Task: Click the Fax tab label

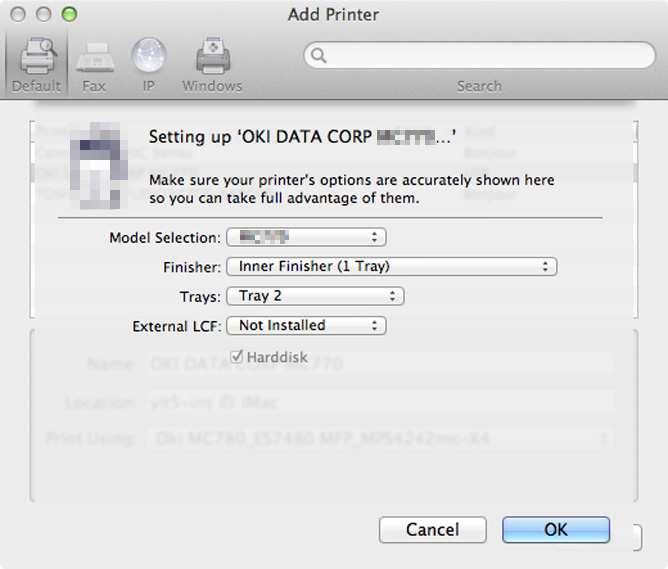Action: tap(94, 86)
